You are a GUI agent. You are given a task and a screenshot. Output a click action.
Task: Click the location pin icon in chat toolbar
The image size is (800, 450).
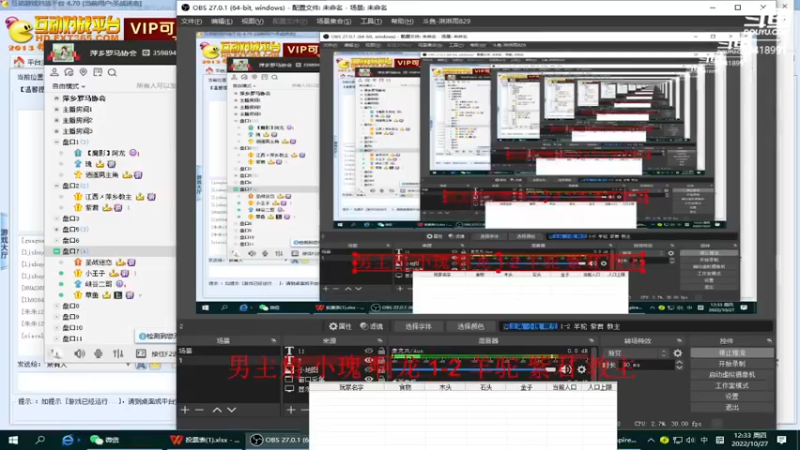tap(83, 72)
